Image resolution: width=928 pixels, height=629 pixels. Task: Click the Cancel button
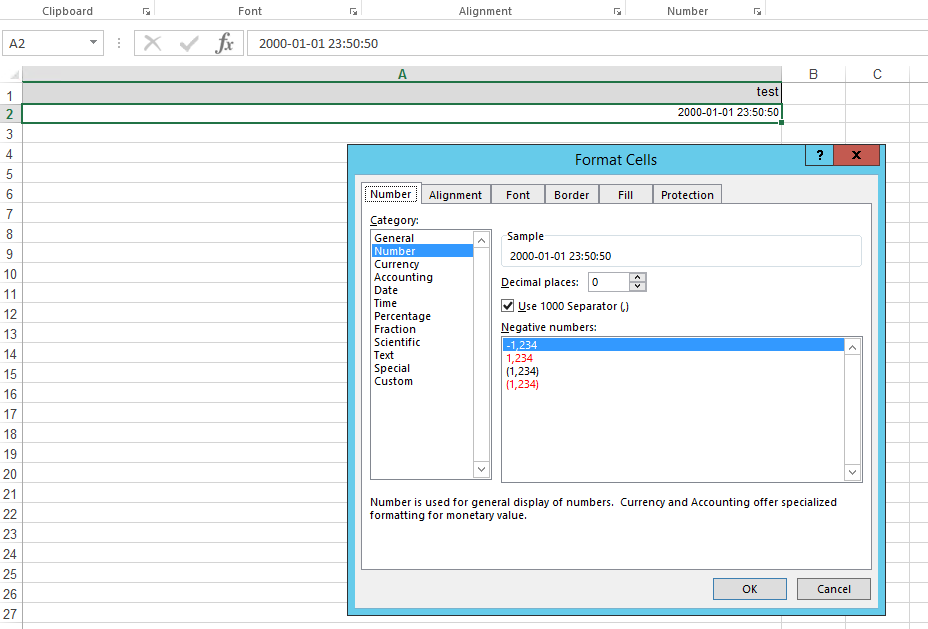[x=833, y=588]
